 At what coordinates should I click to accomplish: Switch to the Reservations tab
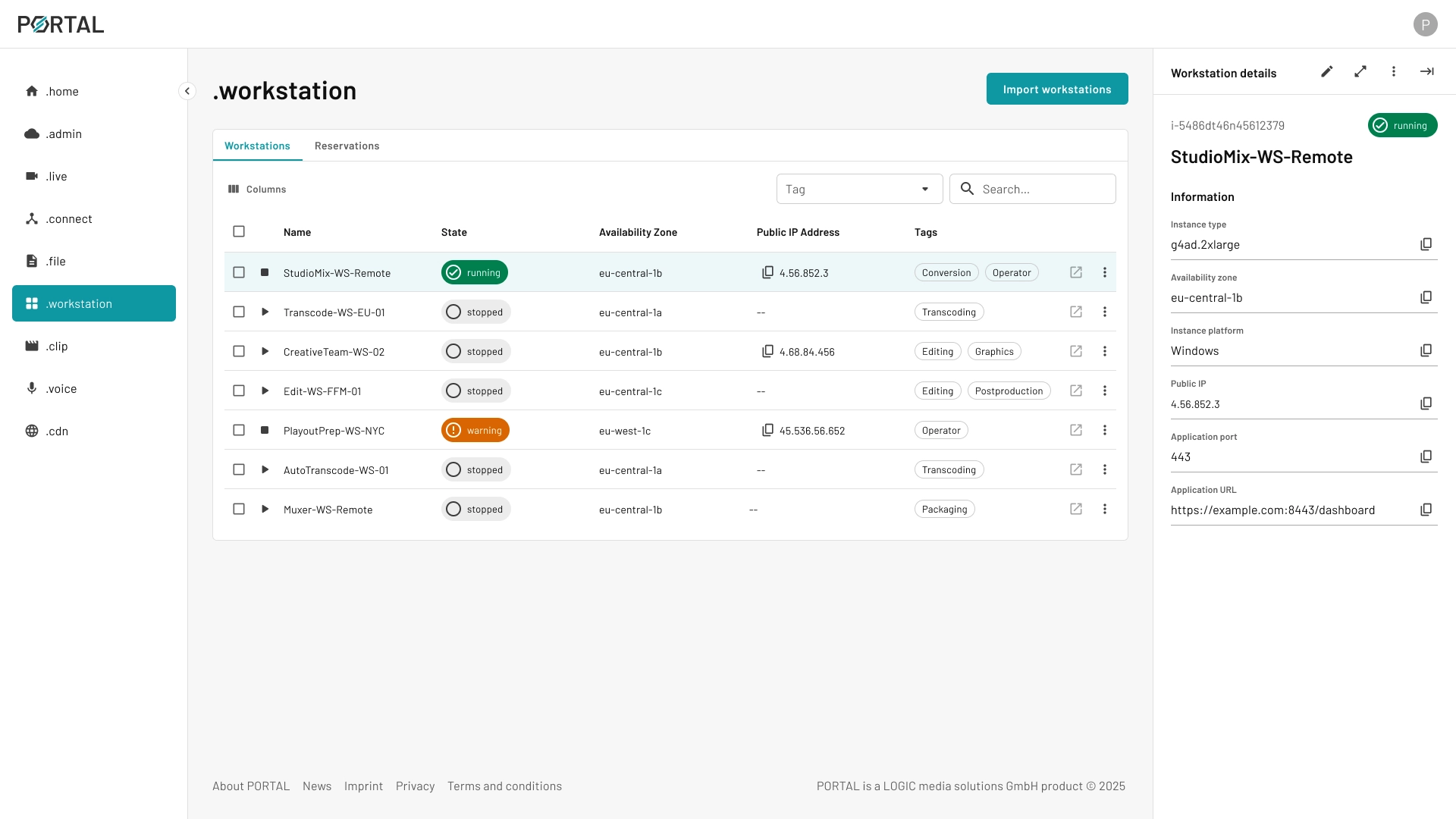click(x=347, y=146)
